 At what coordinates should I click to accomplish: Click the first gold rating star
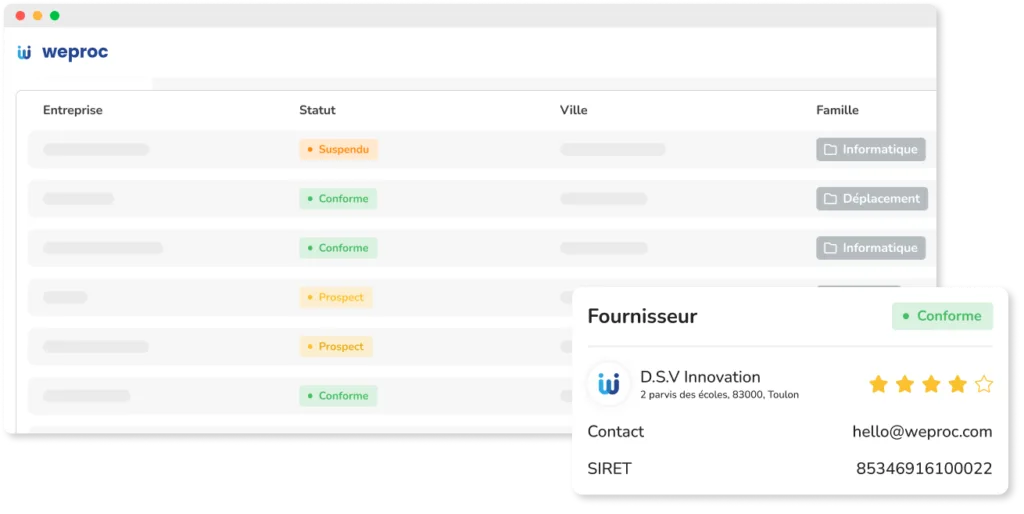[x=878, y=384]
